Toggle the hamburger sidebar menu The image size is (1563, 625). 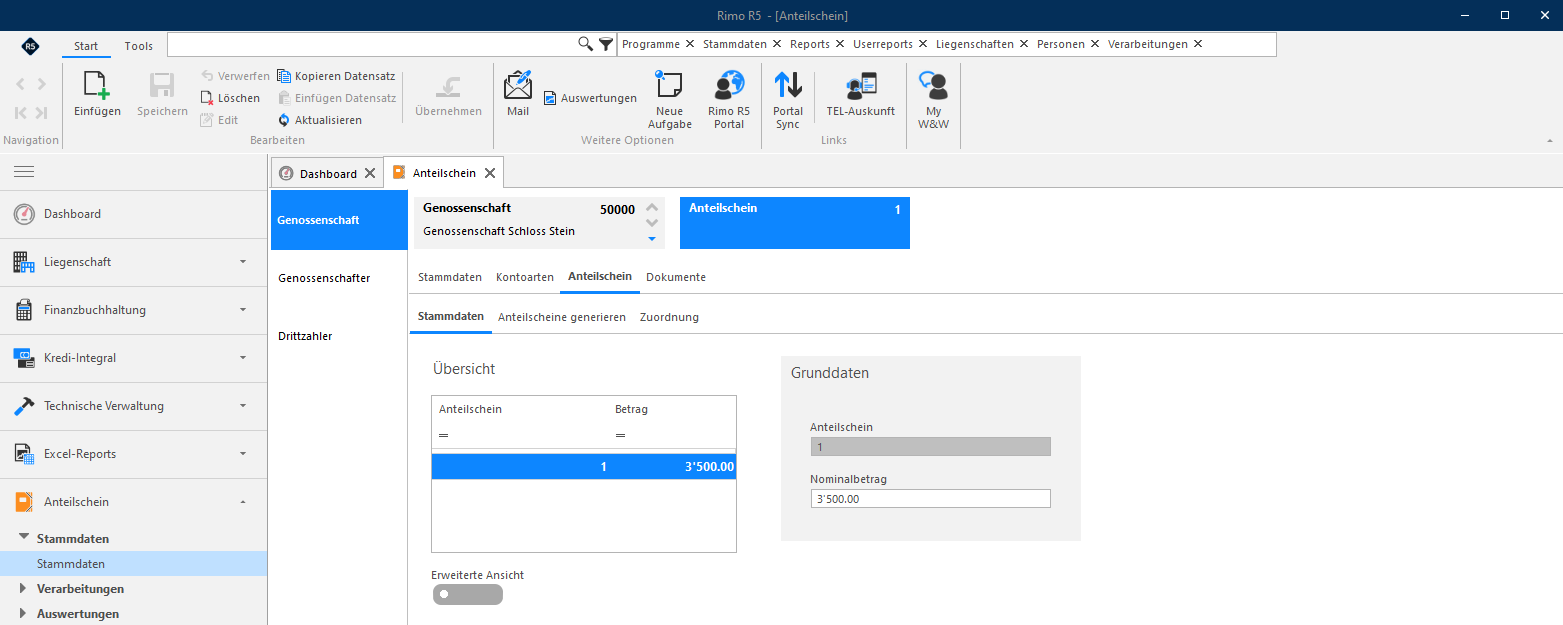coord(24,172)
